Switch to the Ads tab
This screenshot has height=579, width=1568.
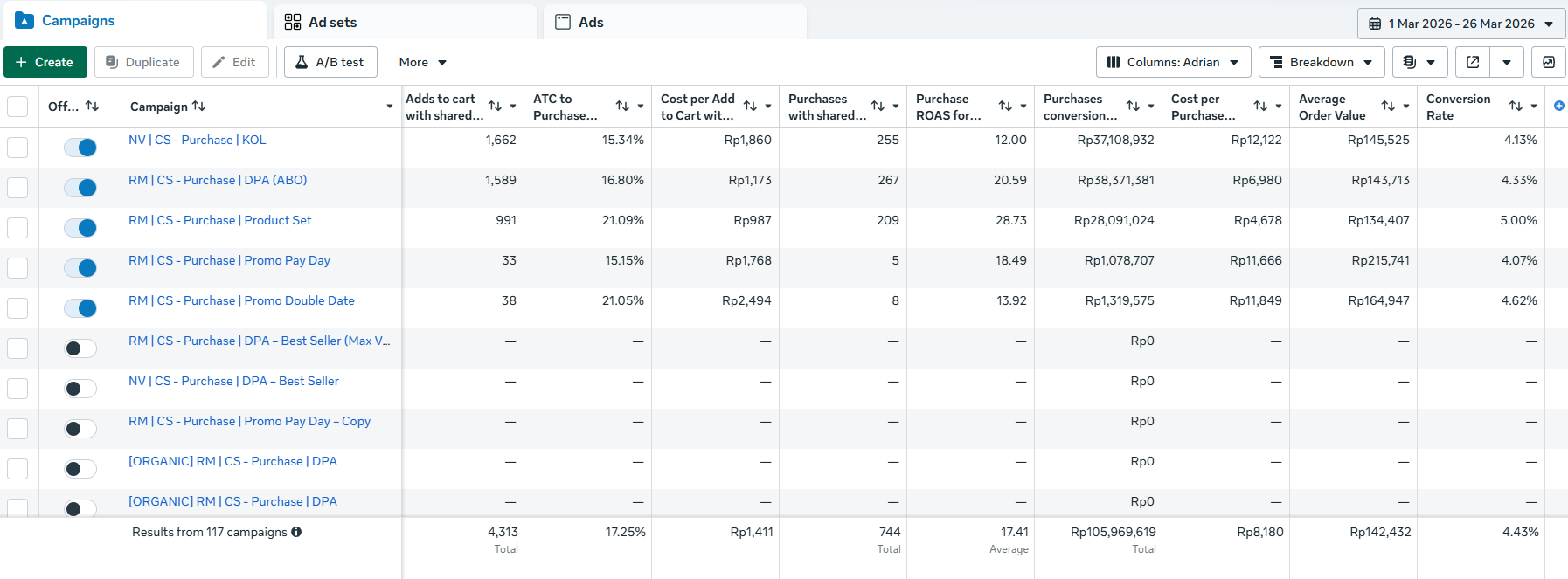(675, 22)
